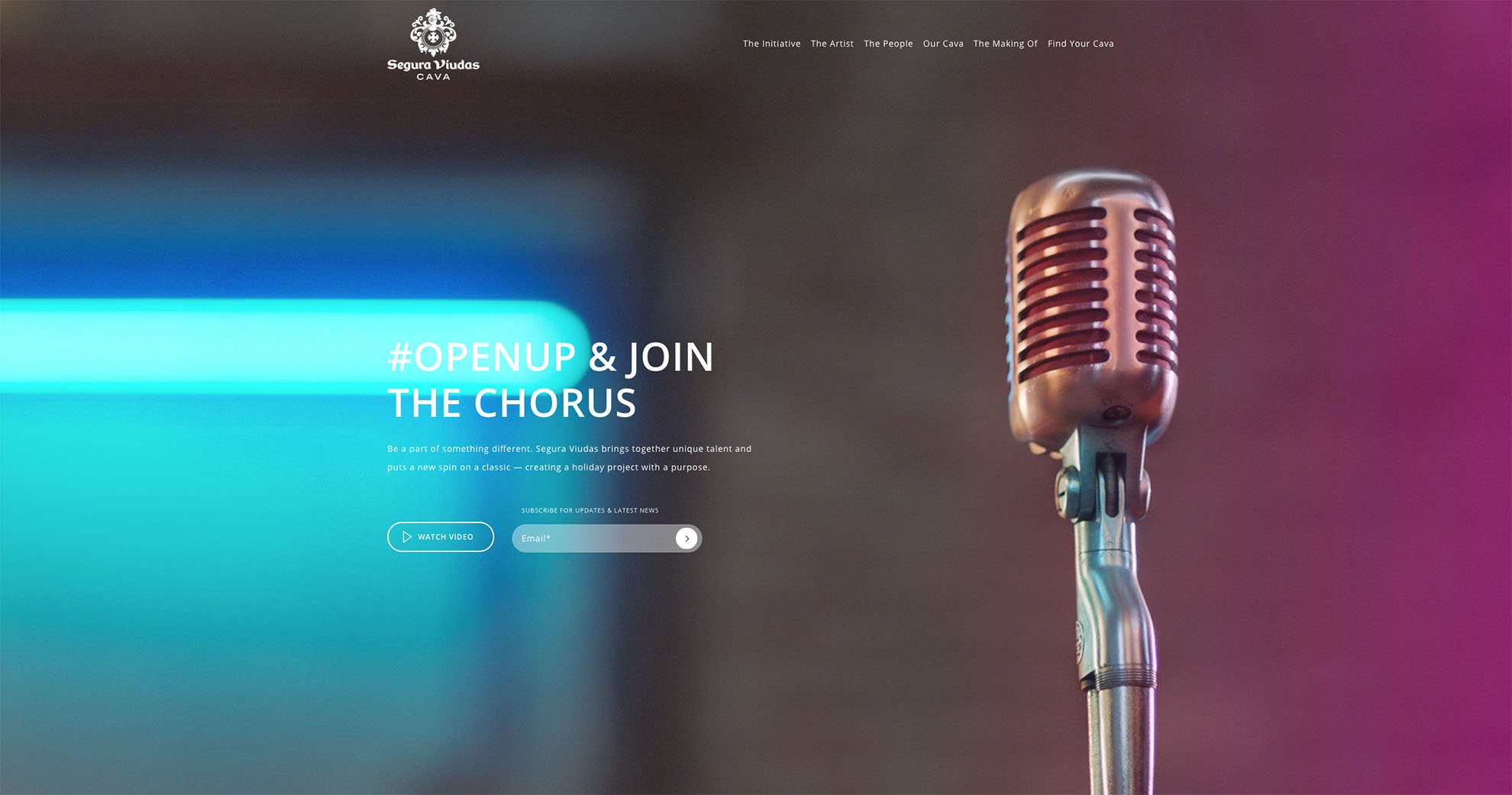The image size is (1512, 795).
Task: Click the Subscribe for Updates & Latest News label
Action: pyautogui.click(x=590, y=510)
